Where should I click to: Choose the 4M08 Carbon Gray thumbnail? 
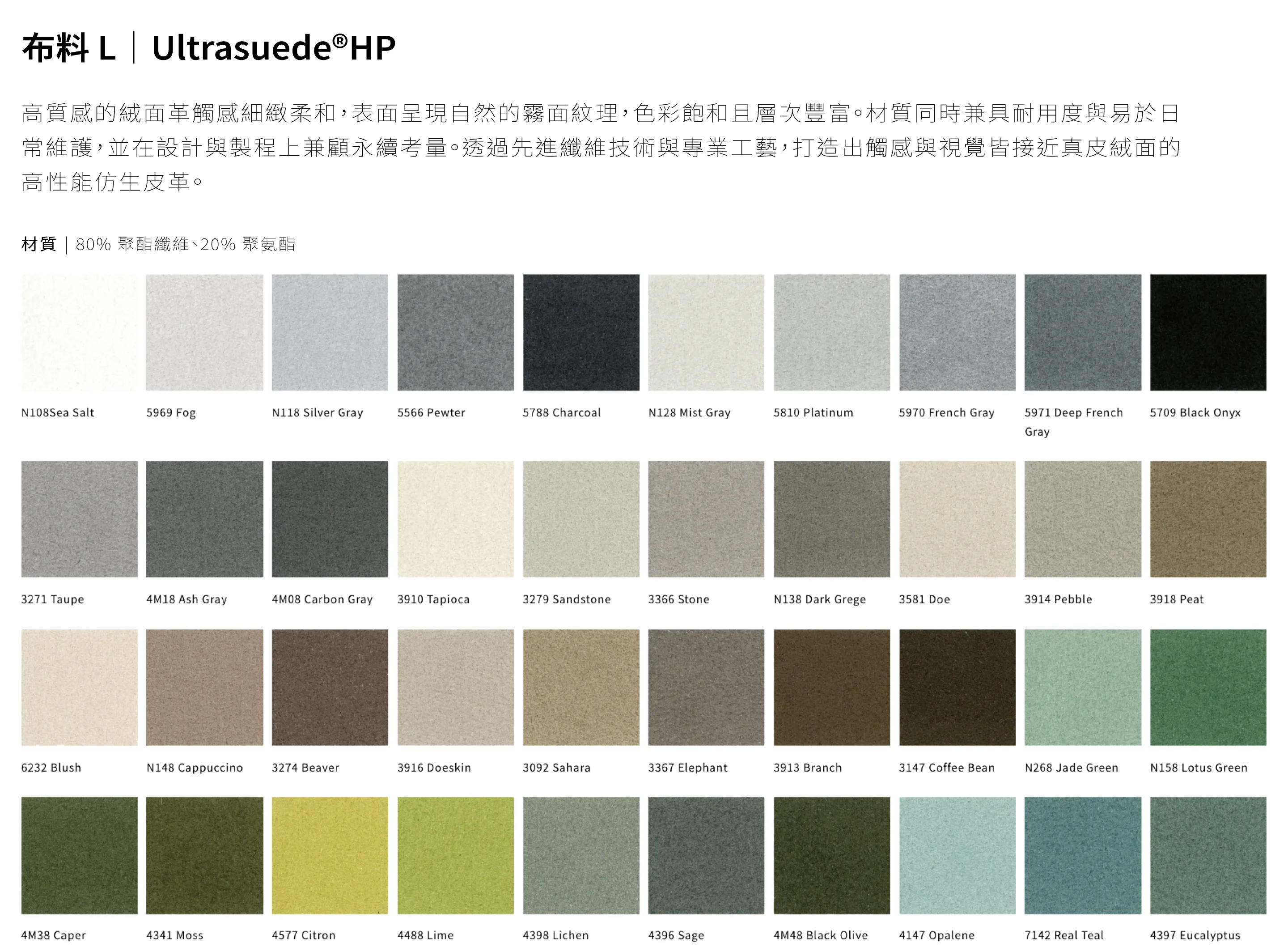click(x=330, y=519)
